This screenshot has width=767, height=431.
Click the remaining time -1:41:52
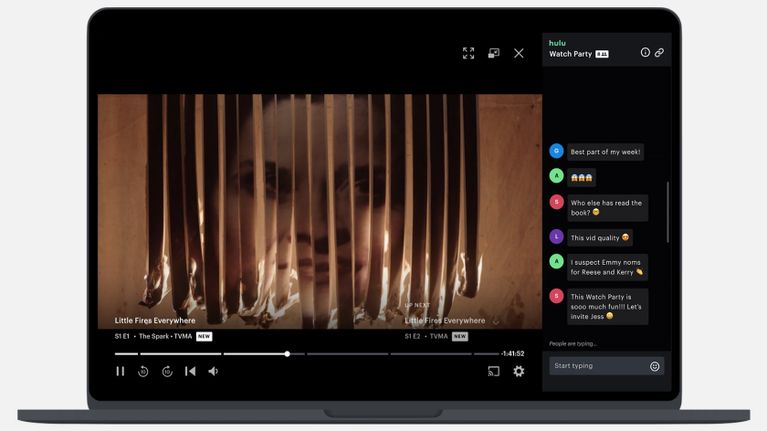(513, 354)
